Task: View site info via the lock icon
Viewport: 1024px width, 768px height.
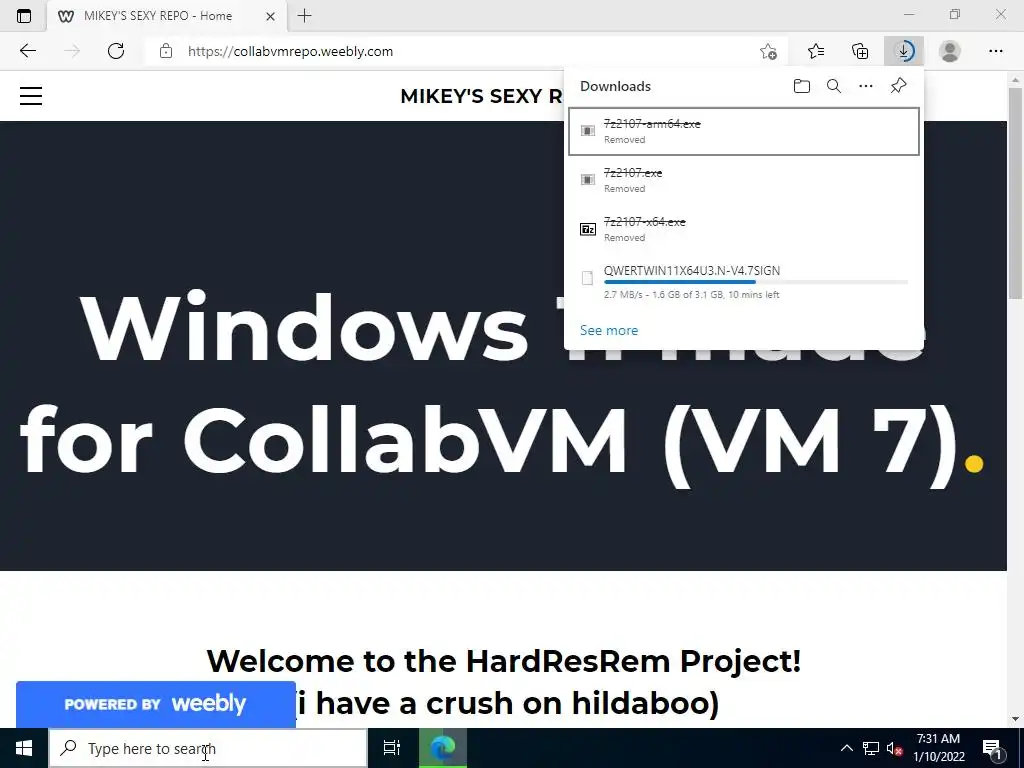Action: (166, 51)
